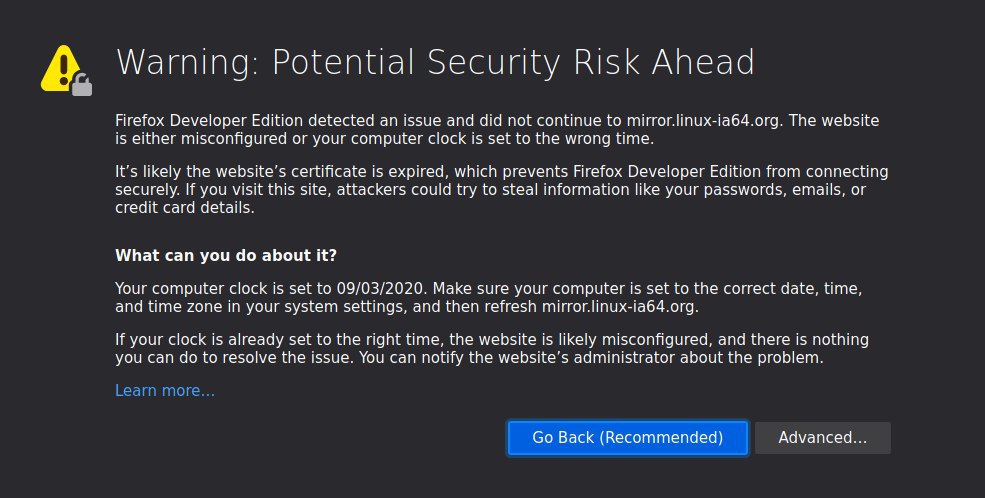Click the words "Risk Ahead" in the heading

point(664,63)
